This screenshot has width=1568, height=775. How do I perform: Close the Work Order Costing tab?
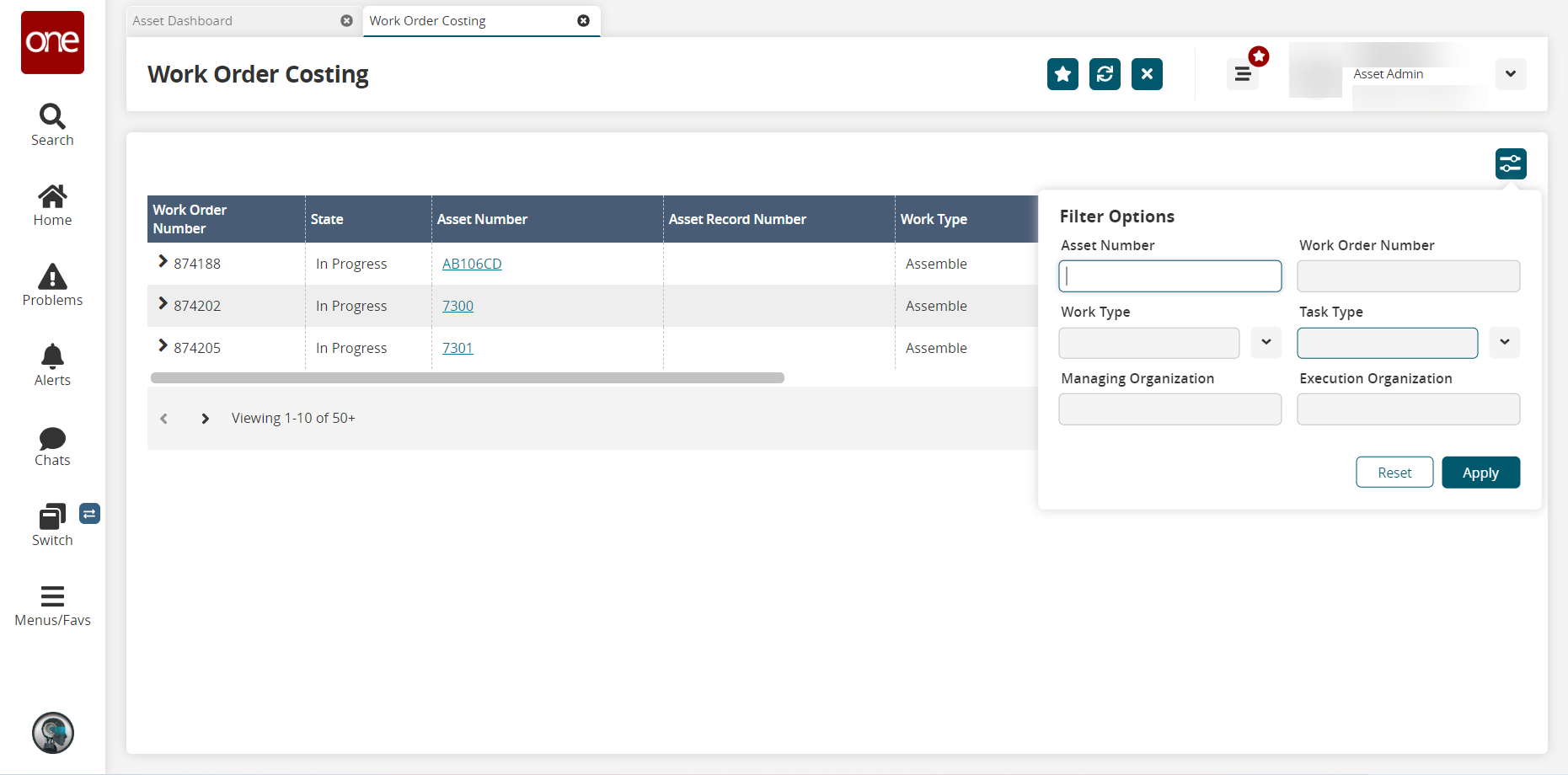pos(583,21)
